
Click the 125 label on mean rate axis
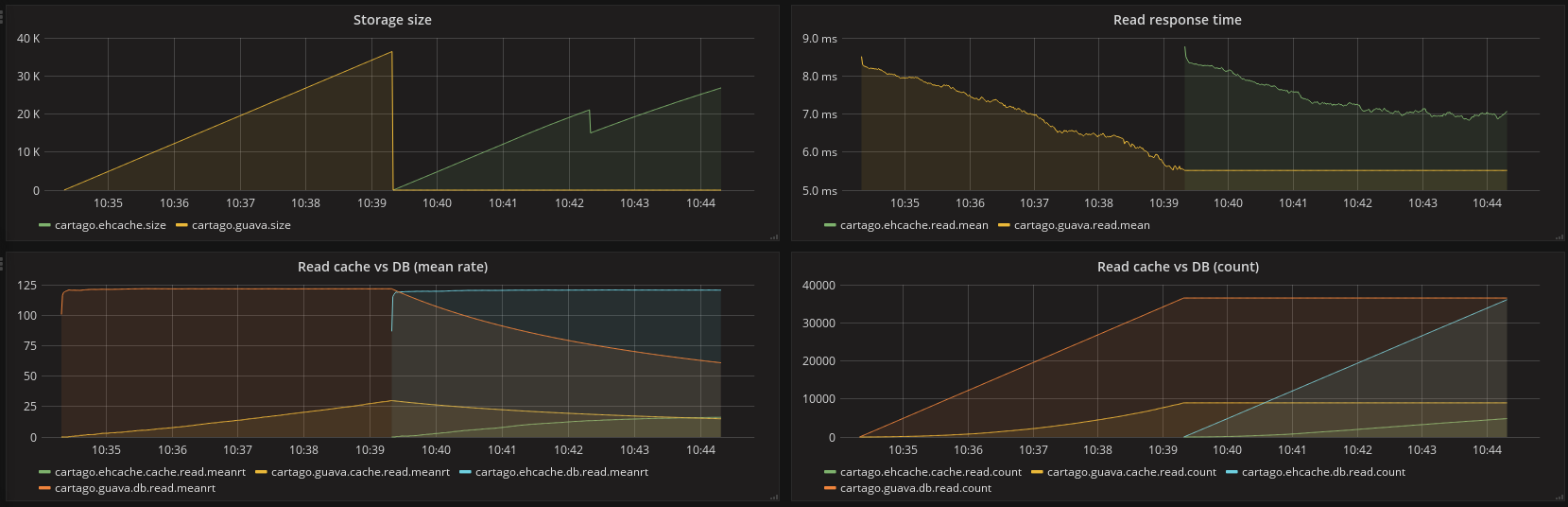pyautogui.click(x=27, y=286)
